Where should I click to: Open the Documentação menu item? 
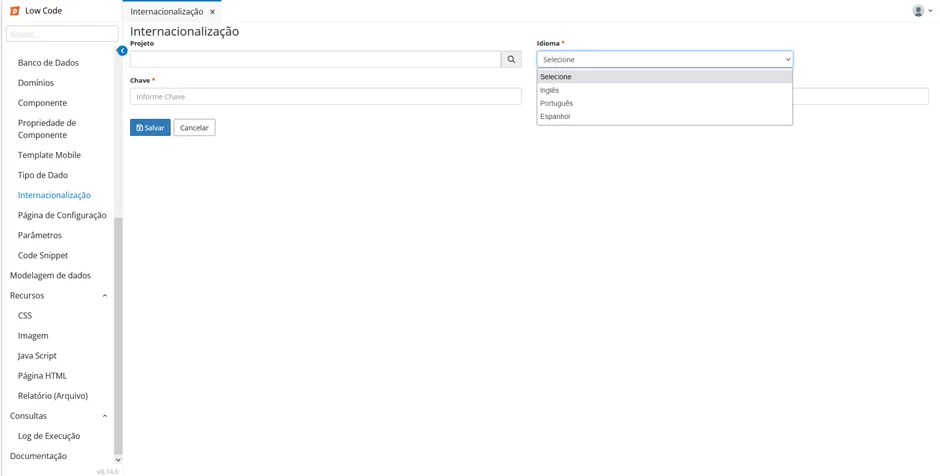[x=38, y=456]
